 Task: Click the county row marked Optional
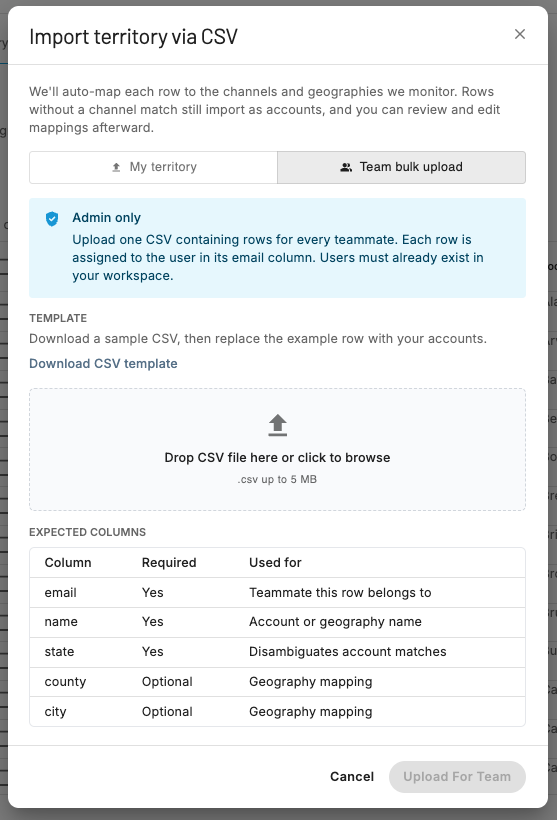pyautogui.click(x=277, y=682)
